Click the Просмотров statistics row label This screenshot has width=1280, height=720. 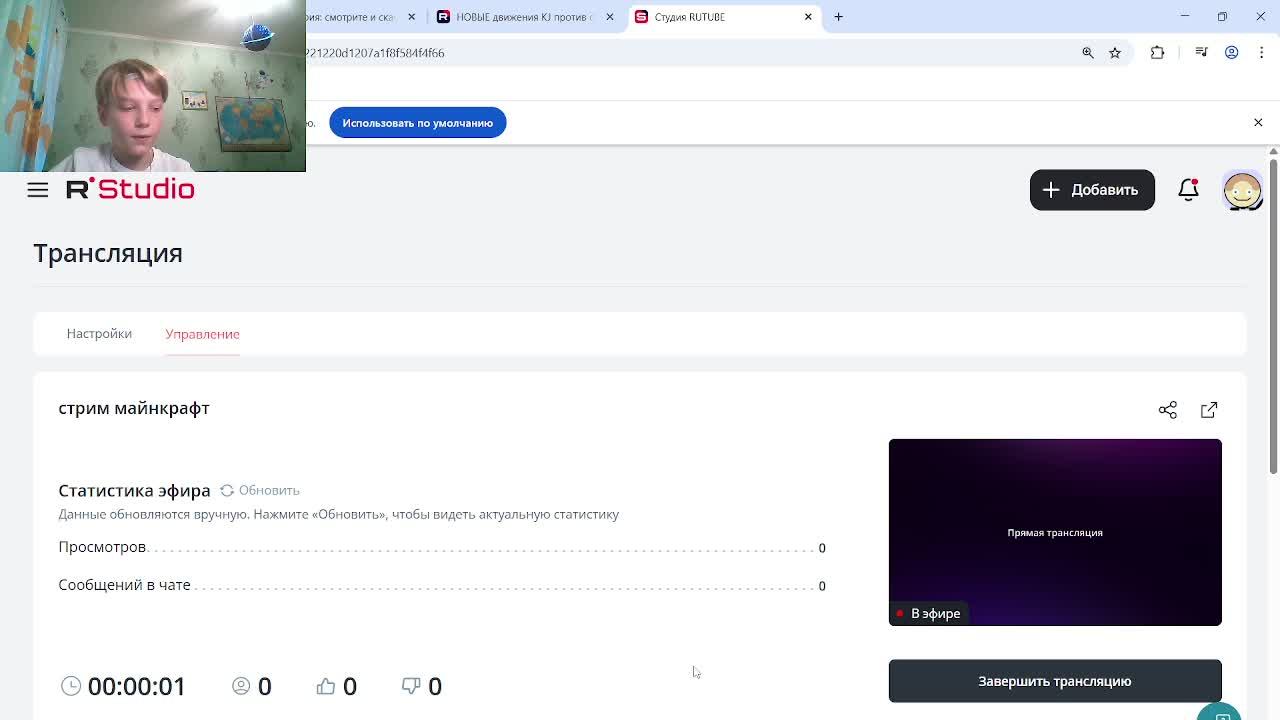point(102,547)
